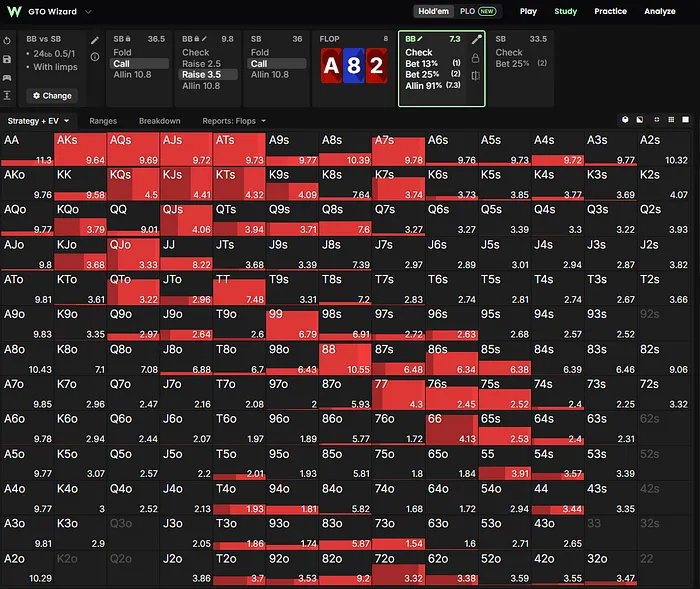Select Allin 91% in active BB panel
This screenshot has width=700, height=589.
click(433, 85)
